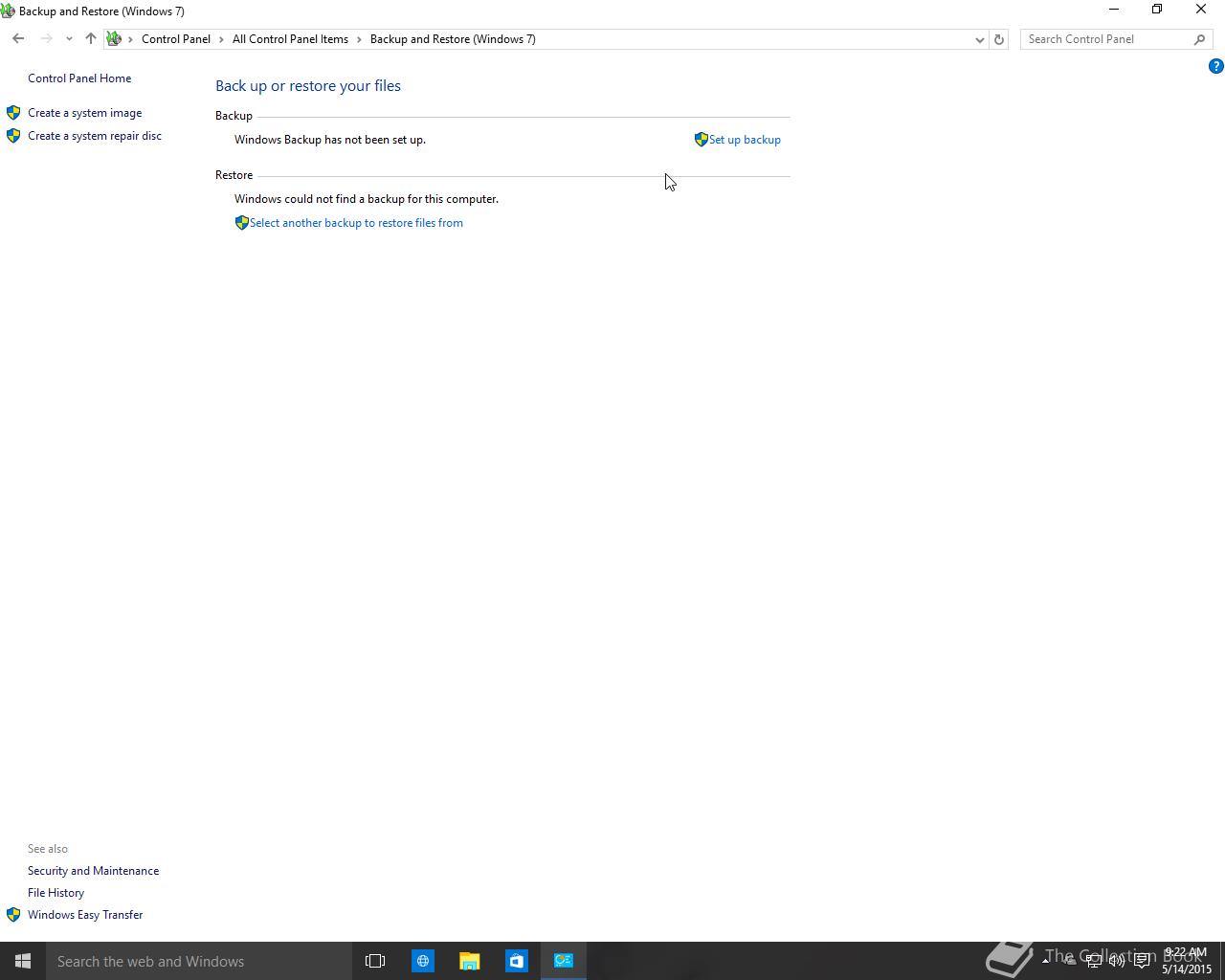
Task: Refresh the Control Panel view
Action: coord(998,39)
